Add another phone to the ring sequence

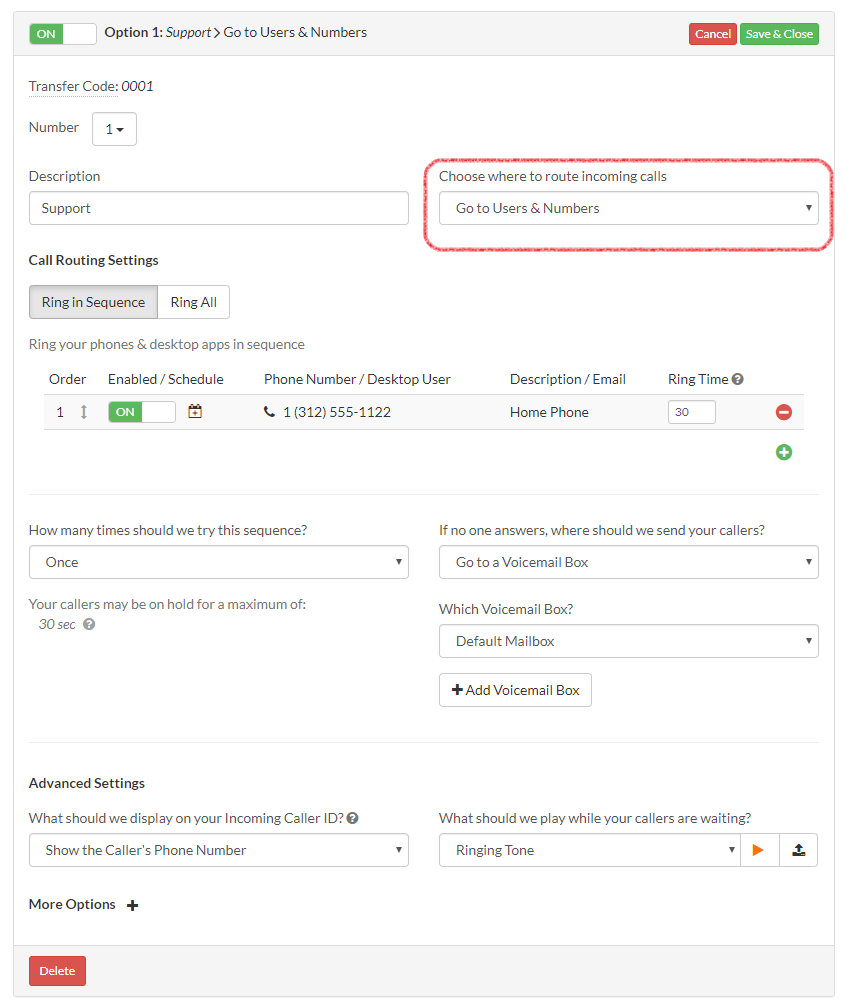[784, 452]
